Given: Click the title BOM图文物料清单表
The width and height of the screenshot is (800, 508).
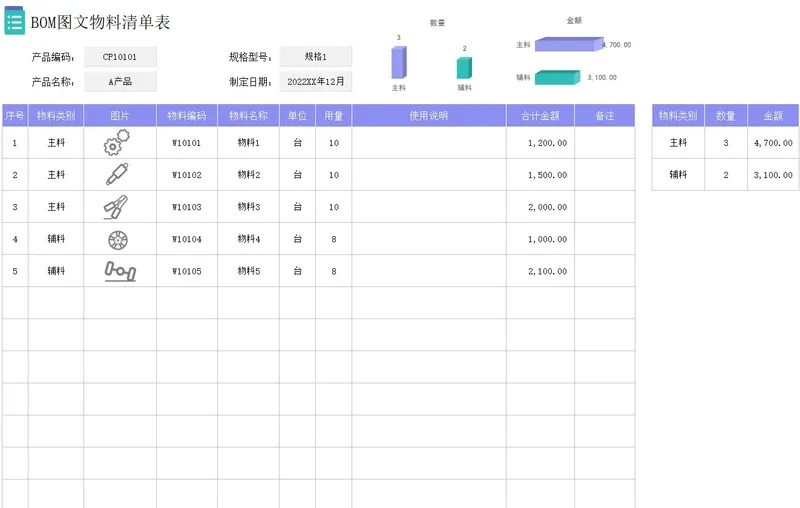Looking at the screenshot, I should coord(101,22).
